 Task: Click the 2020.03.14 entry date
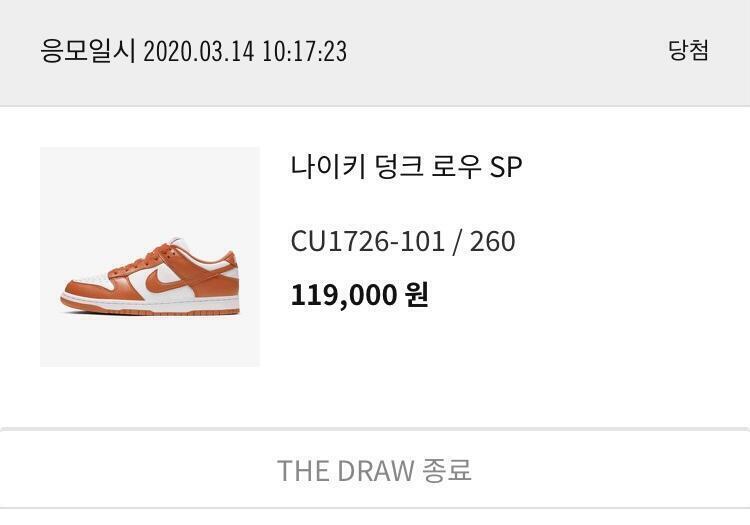pyautogui.click(x=199, y=52)
